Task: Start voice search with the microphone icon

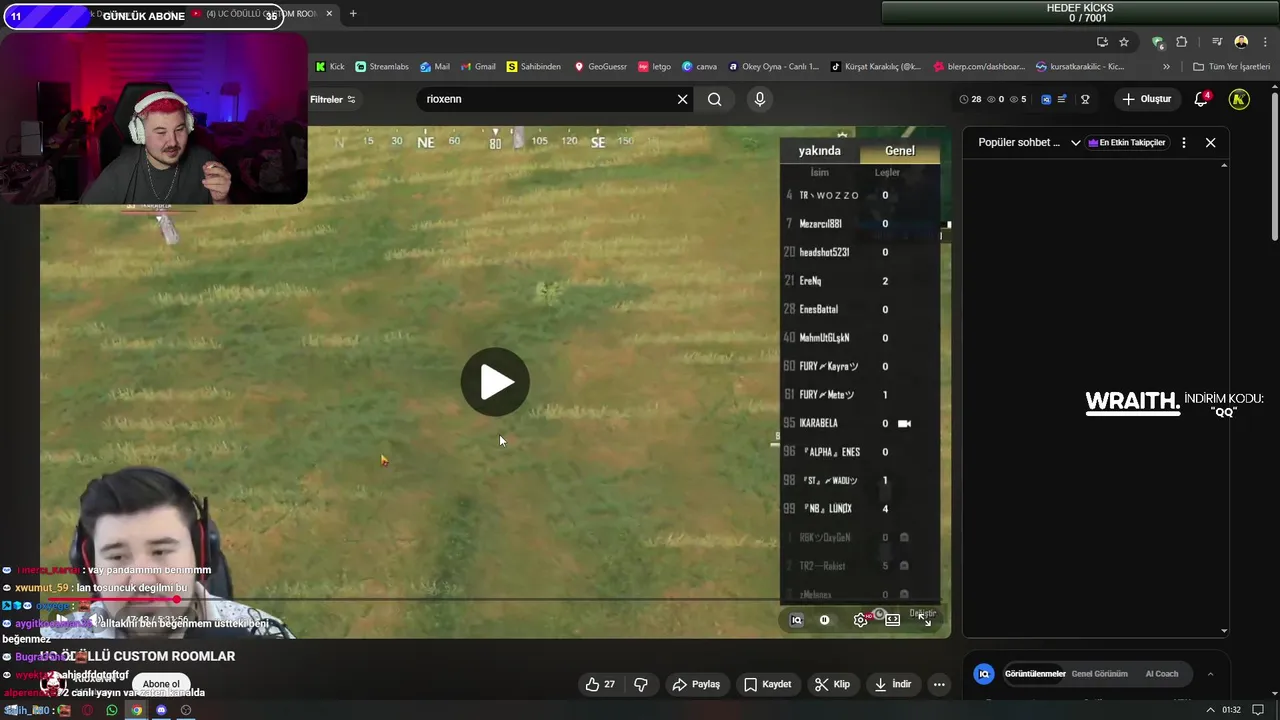Action: pos(760,99)
